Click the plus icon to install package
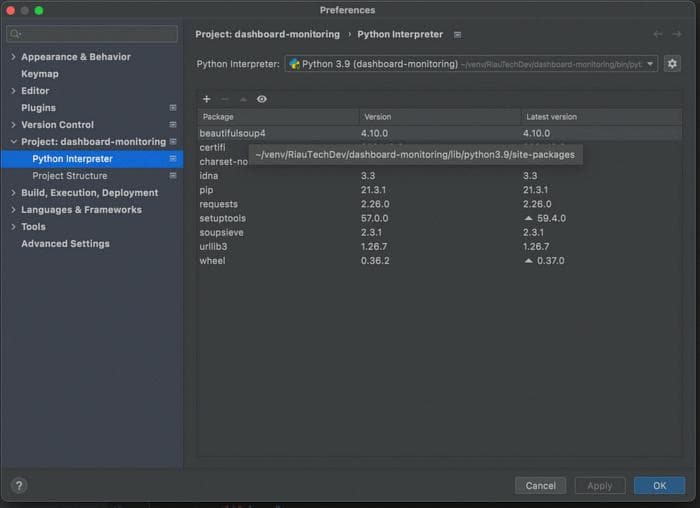The width and height of the screenshot is (700, 508). click(x=207, y=99)
